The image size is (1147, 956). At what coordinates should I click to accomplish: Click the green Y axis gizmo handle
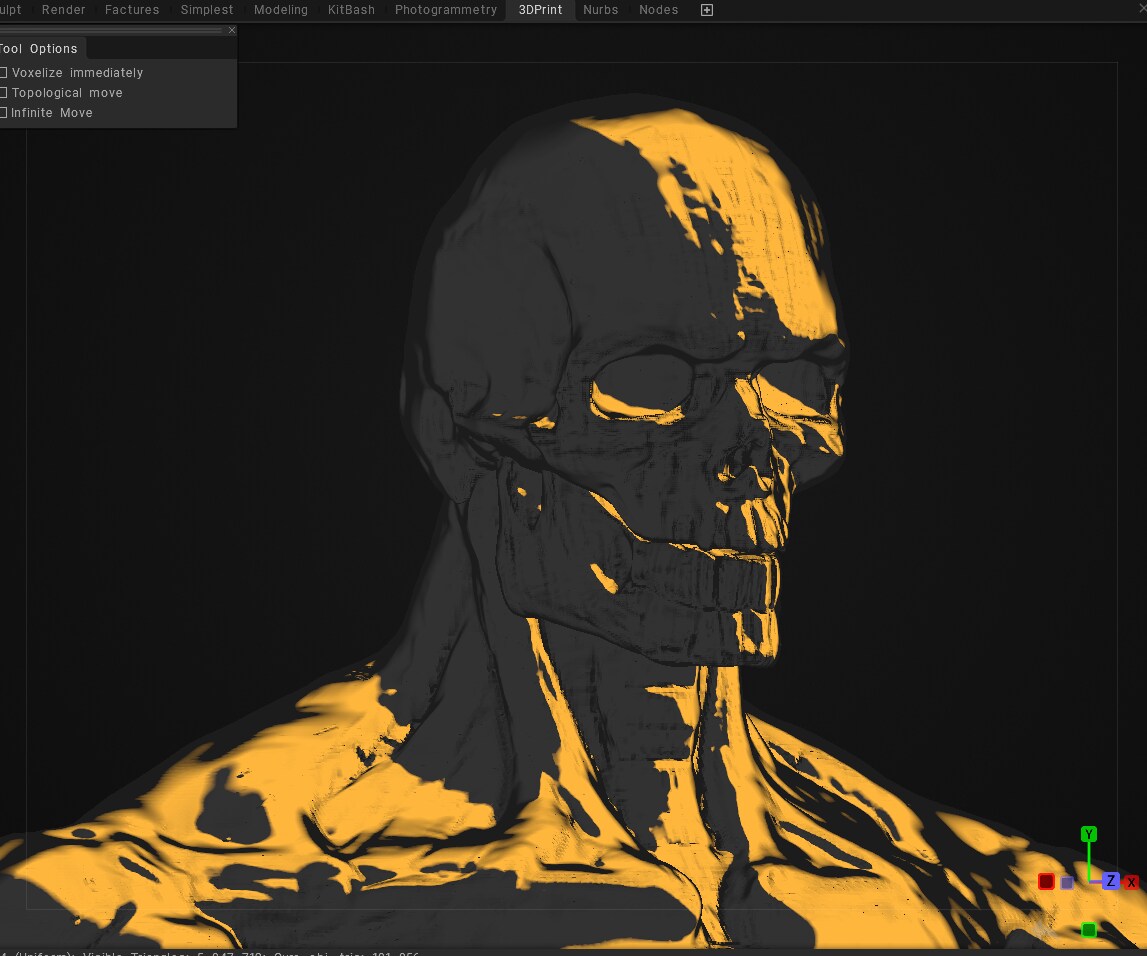[x=1088, y=834]
